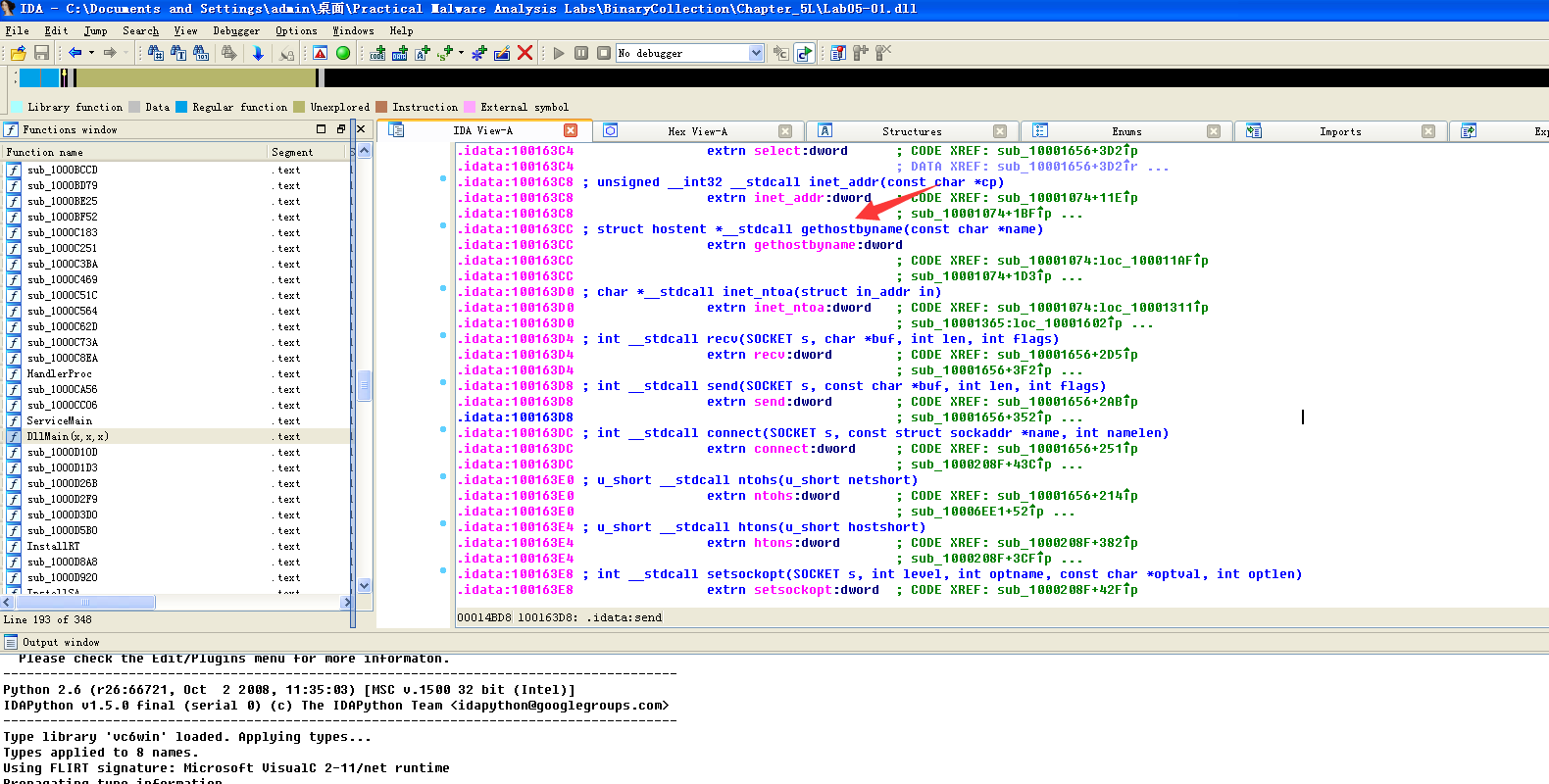Open the Options menu
The height and width of the screenshot is (784, 1549).
pyautogui.click(x=296, y=30)
